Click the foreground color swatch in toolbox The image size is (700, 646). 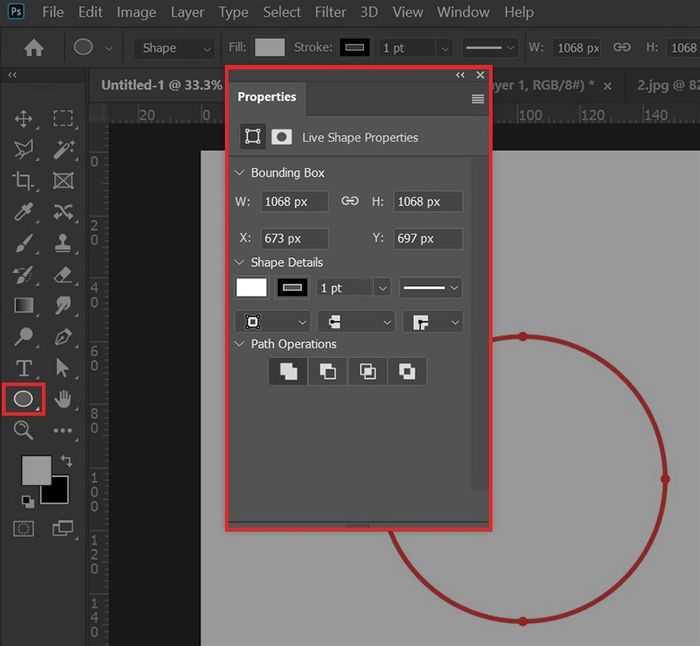coord(36,469)
